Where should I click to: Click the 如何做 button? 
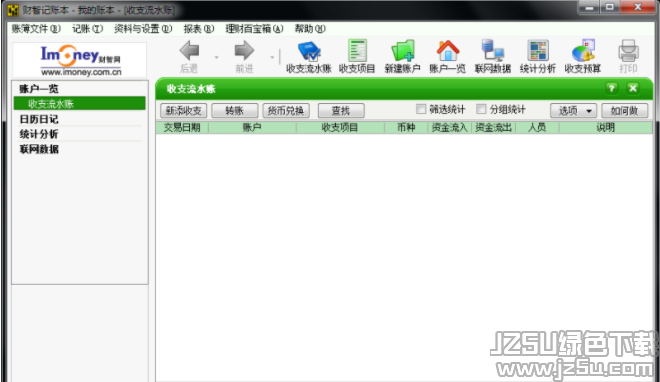tap(624, 111)
